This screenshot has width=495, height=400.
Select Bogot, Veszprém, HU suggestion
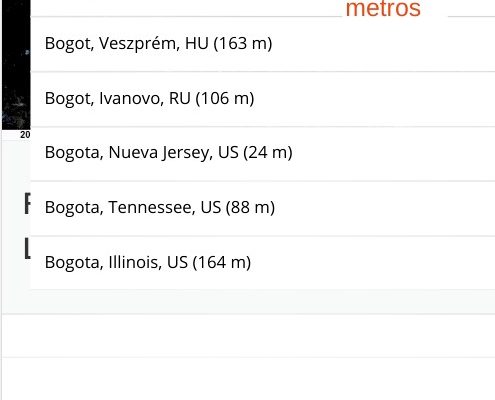tap(263, 44)
